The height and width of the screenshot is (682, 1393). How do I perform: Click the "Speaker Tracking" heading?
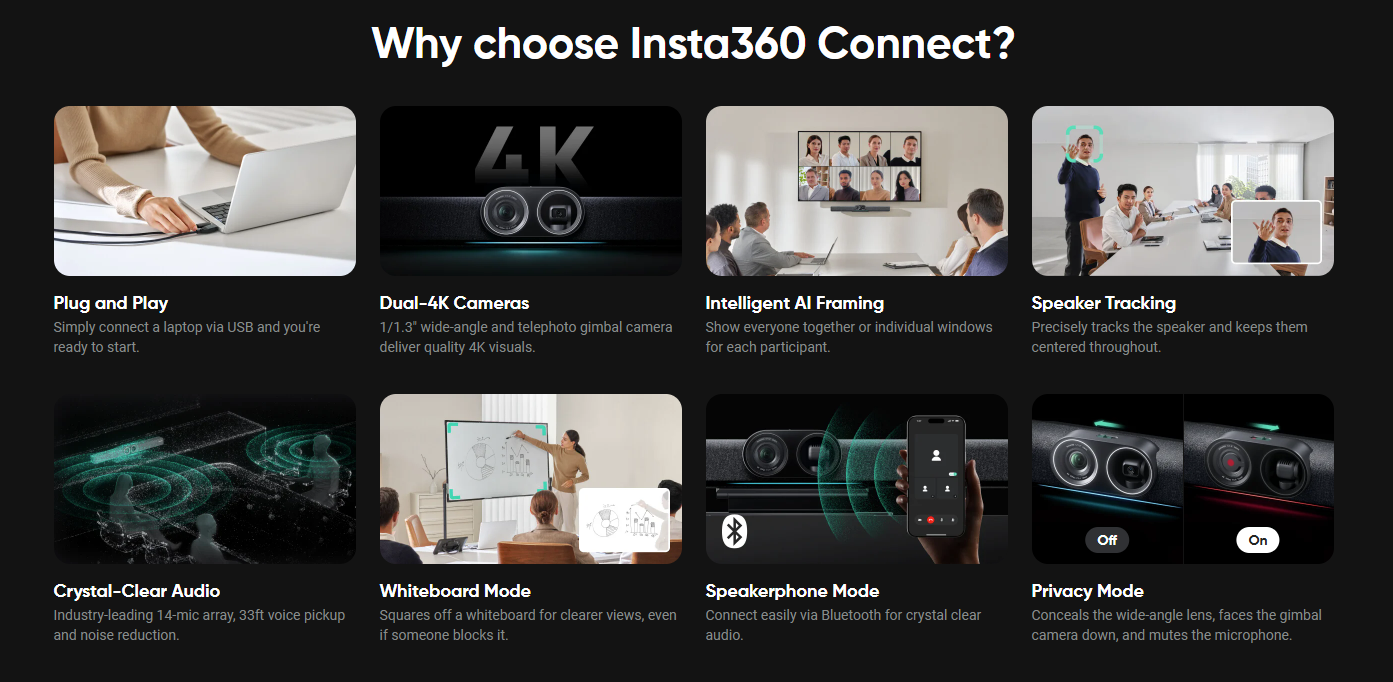pos(1104,303)
